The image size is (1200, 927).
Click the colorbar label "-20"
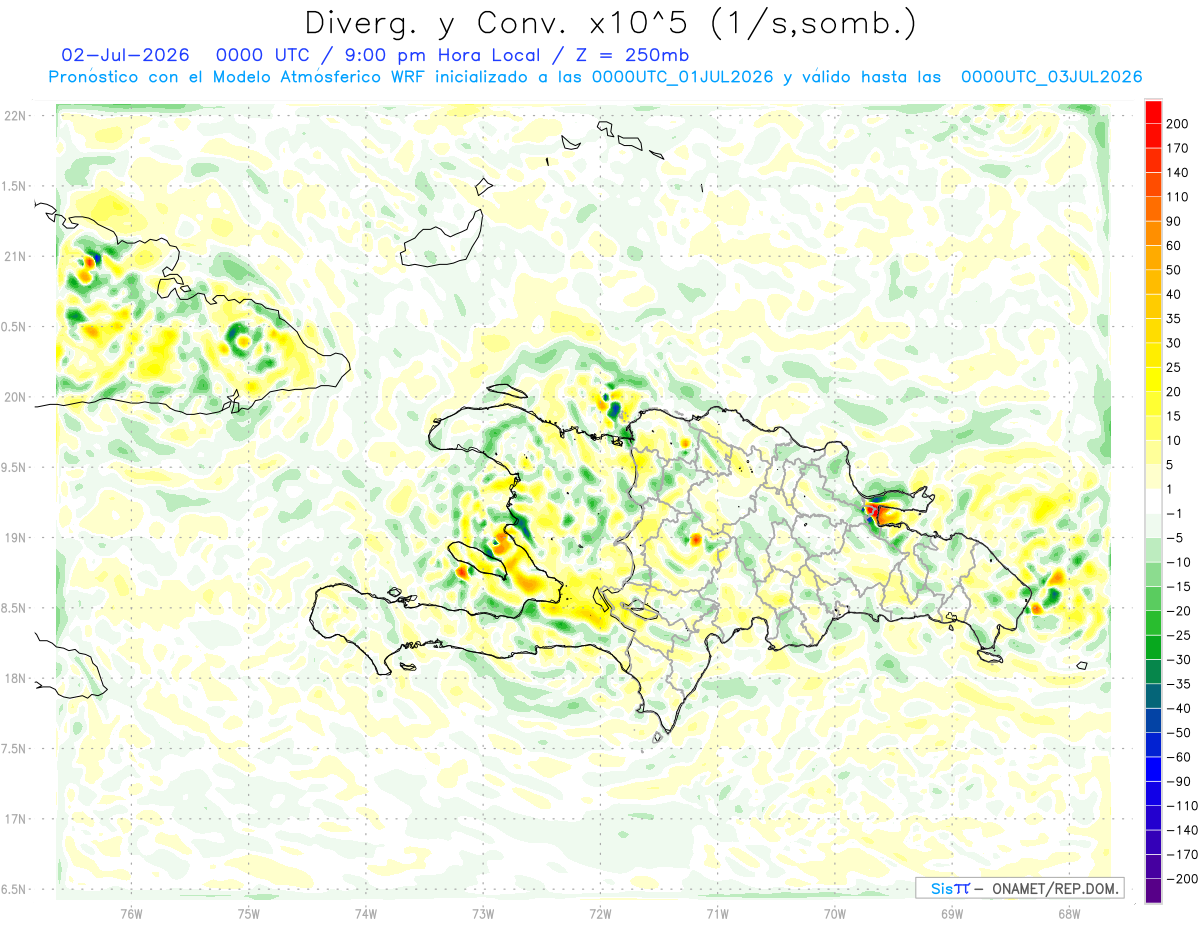[1180, 611]
